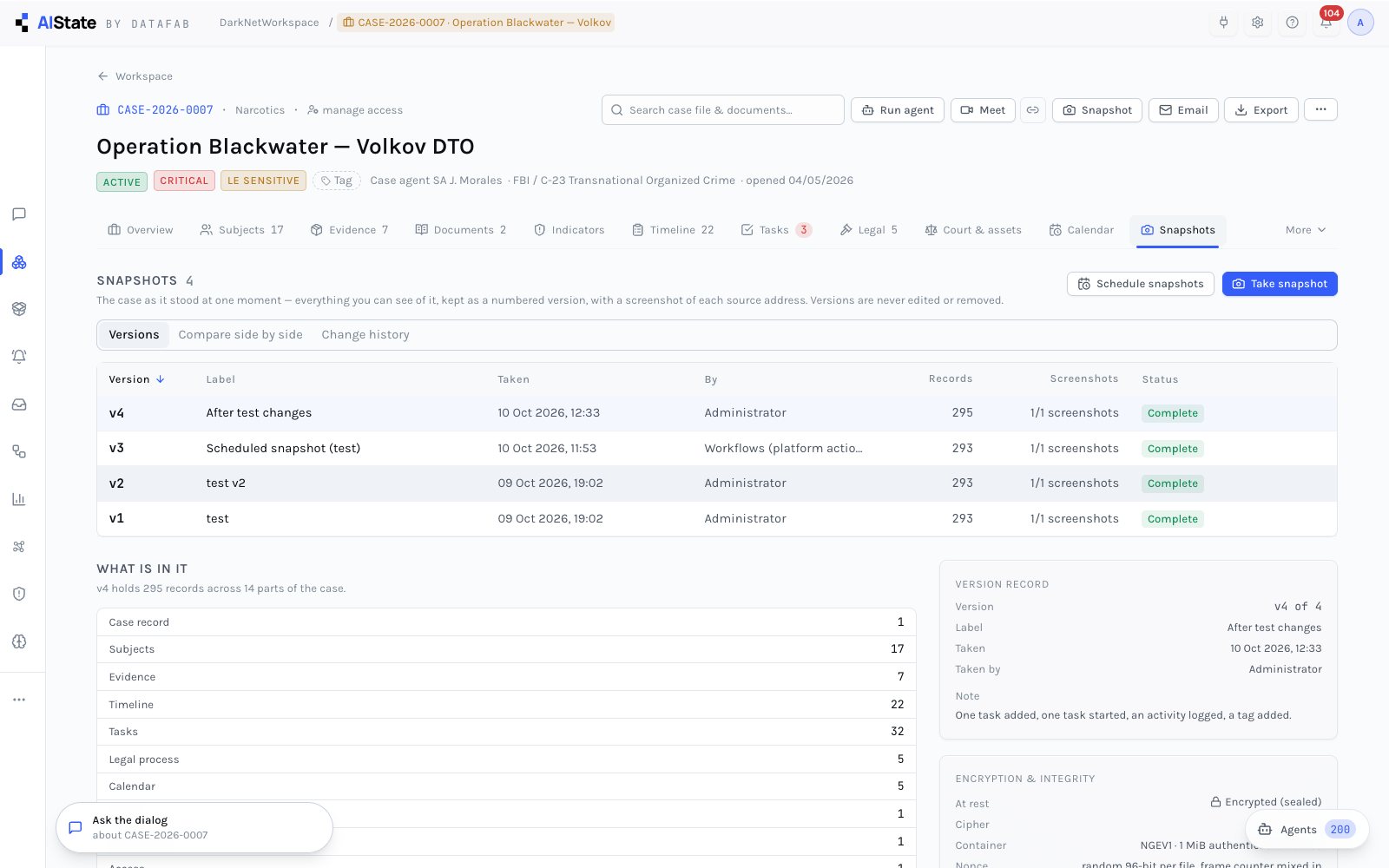
Task: Select snapshot row v1 test
Action: (716, 519)
